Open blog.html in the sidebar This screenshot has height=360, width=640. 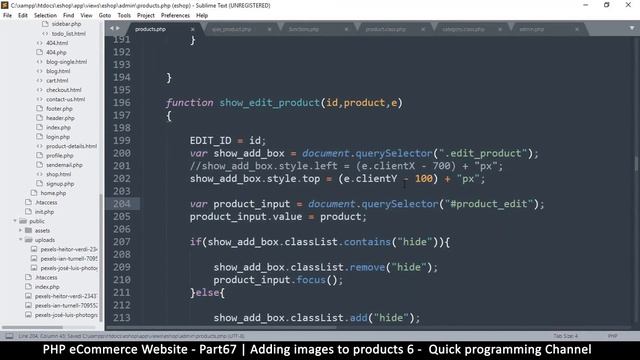58,71
